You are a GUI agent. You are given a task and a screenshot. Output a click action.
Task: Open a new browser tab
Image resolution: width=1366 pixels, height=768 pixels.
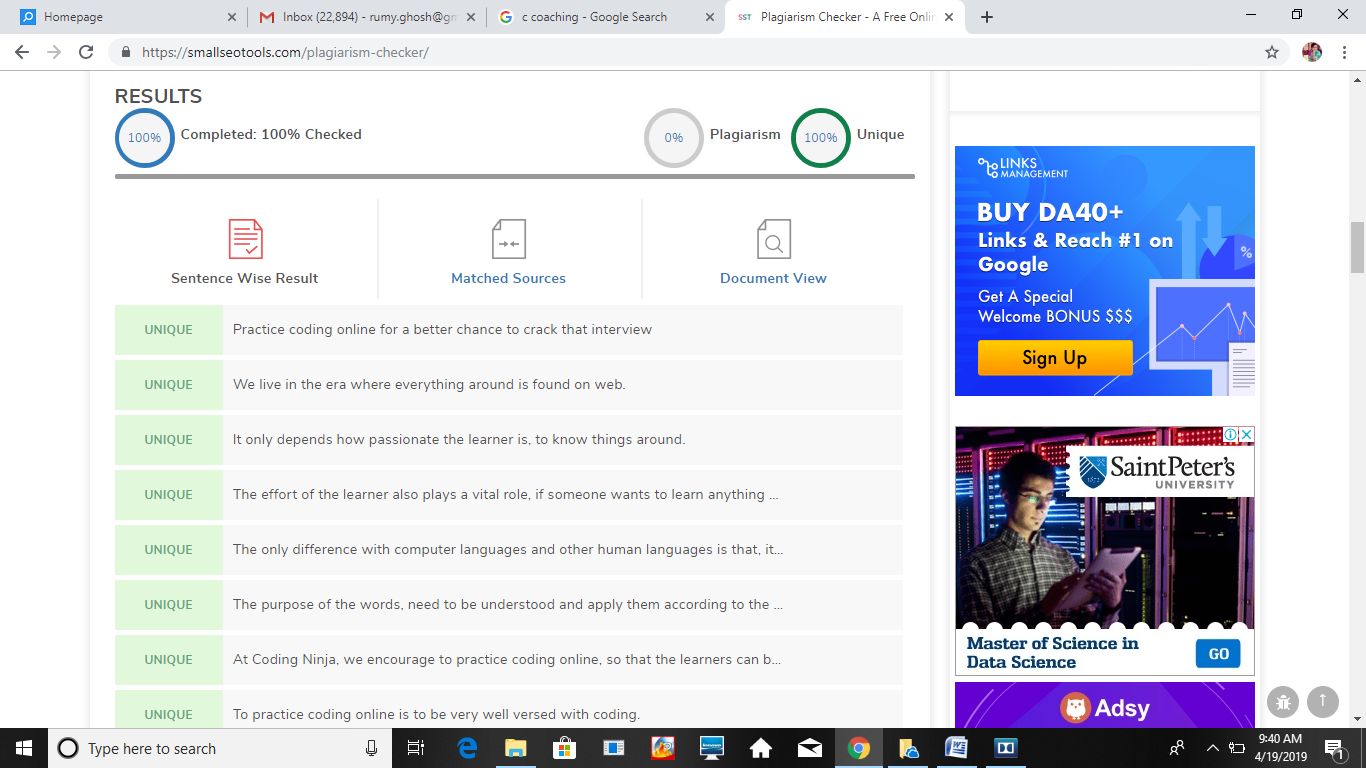[987, 17]
